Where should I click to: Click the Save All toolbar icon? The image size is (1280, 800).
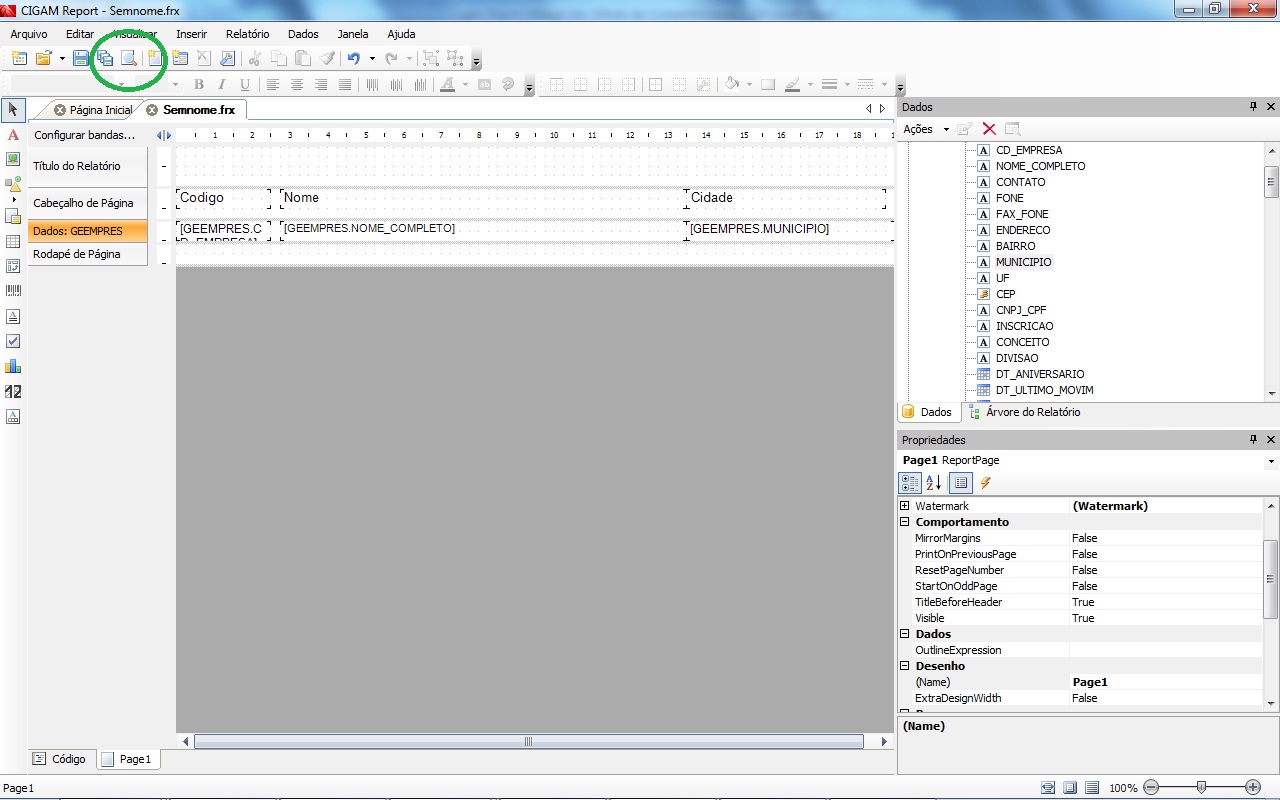[x=104, y=58]
